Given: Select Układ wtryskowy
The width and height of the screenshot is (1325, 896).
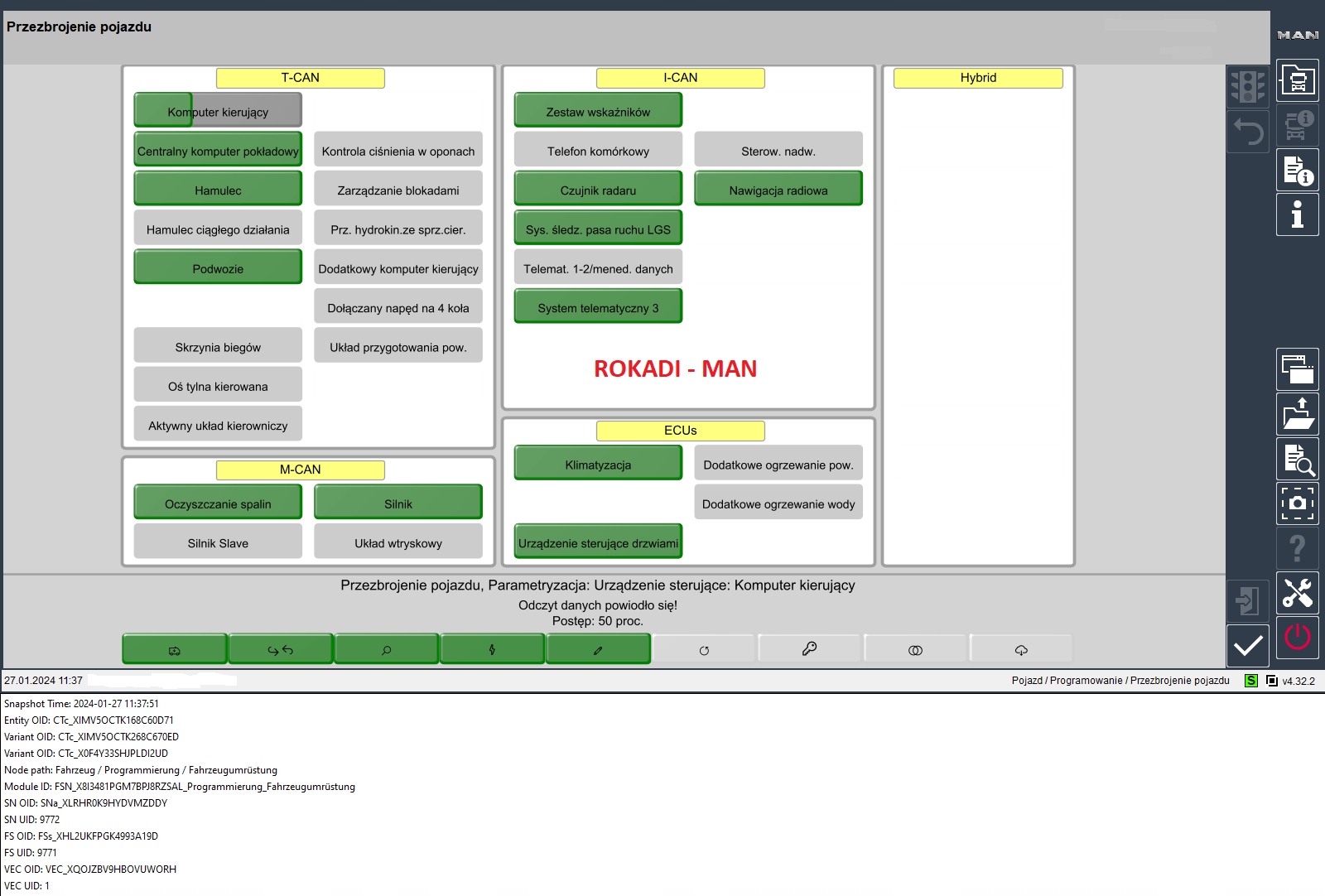Looking at the screenshot, I should 398,542.
